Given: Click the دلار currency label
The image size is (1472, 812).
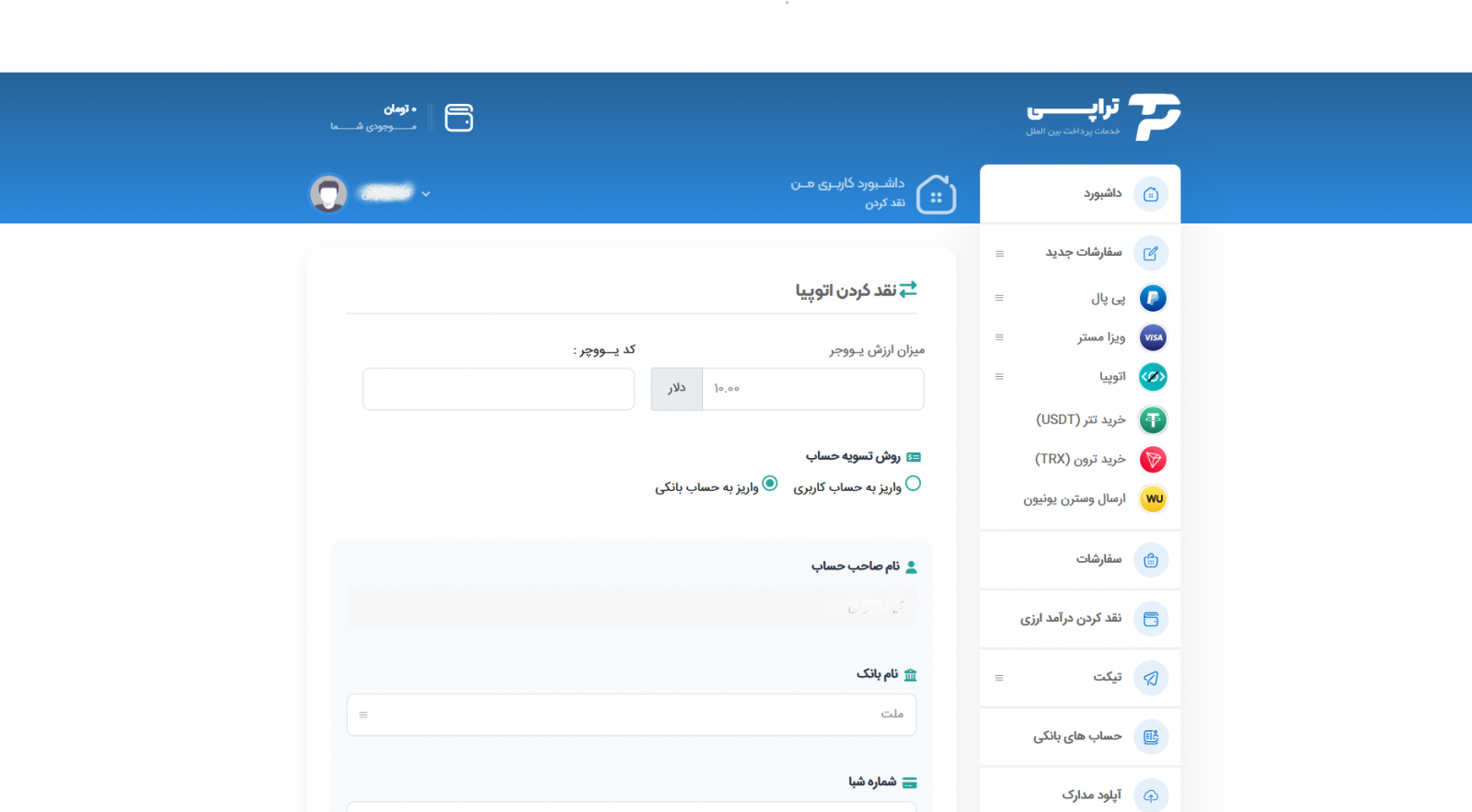Looking at the screenshot, I should tap(676, 389).
